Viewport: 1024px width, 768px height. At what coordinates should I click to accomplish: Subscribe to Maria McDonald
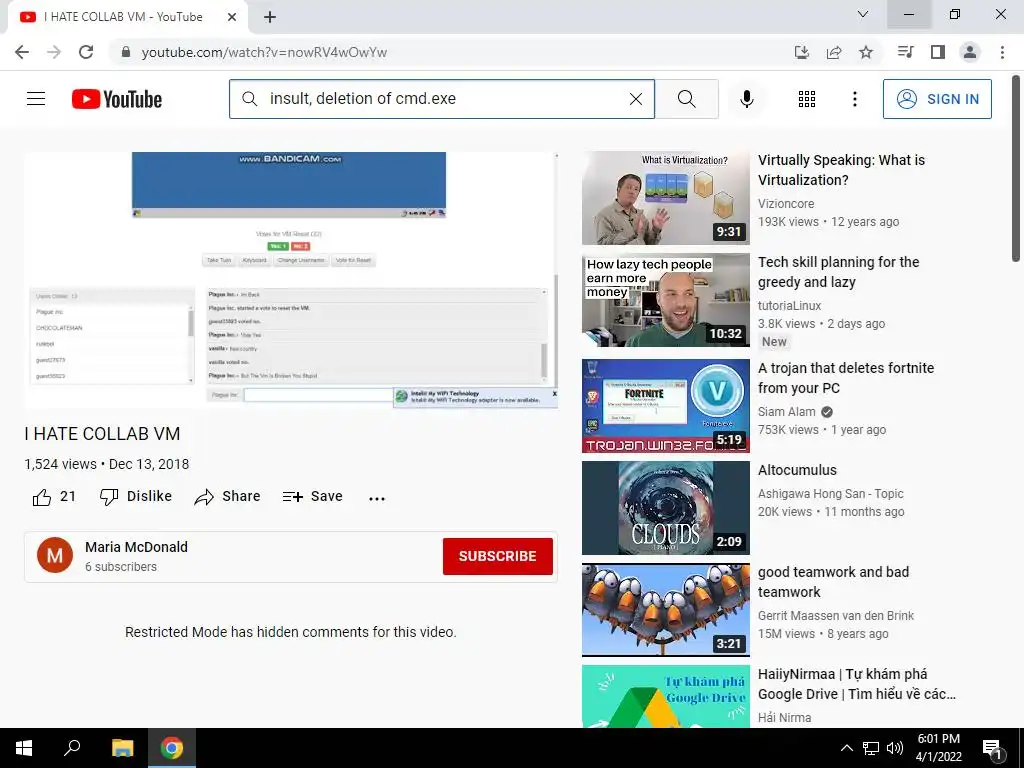click(498, 556)
